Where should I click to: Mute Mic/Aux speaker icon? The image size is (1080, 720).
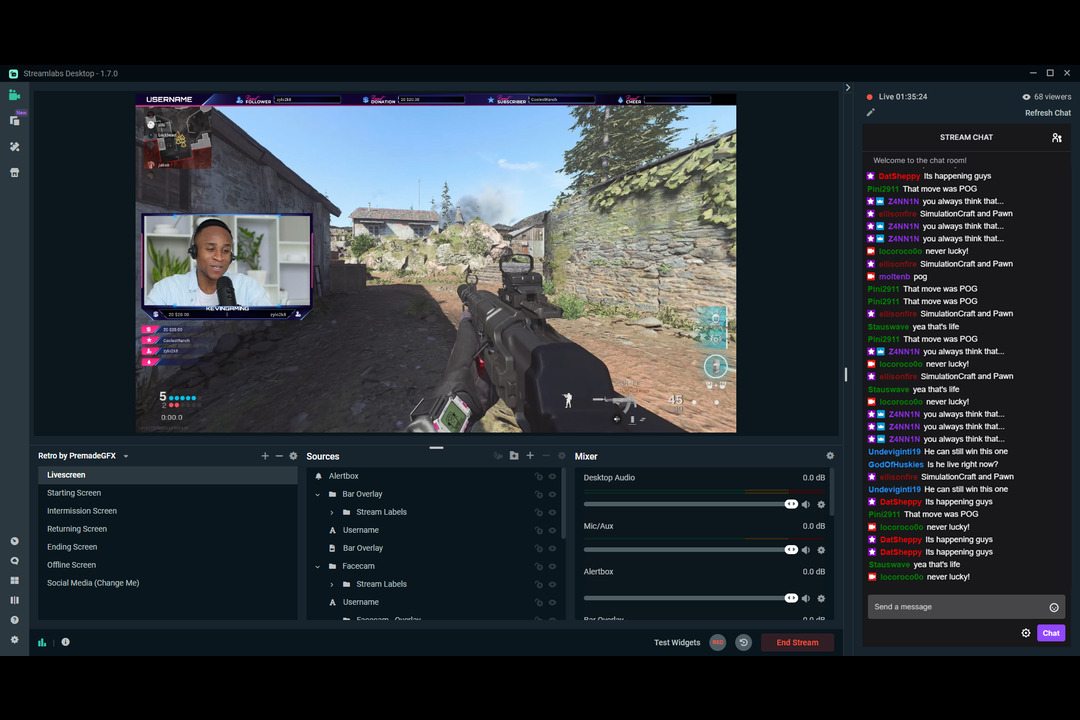[x=806, y=550]
